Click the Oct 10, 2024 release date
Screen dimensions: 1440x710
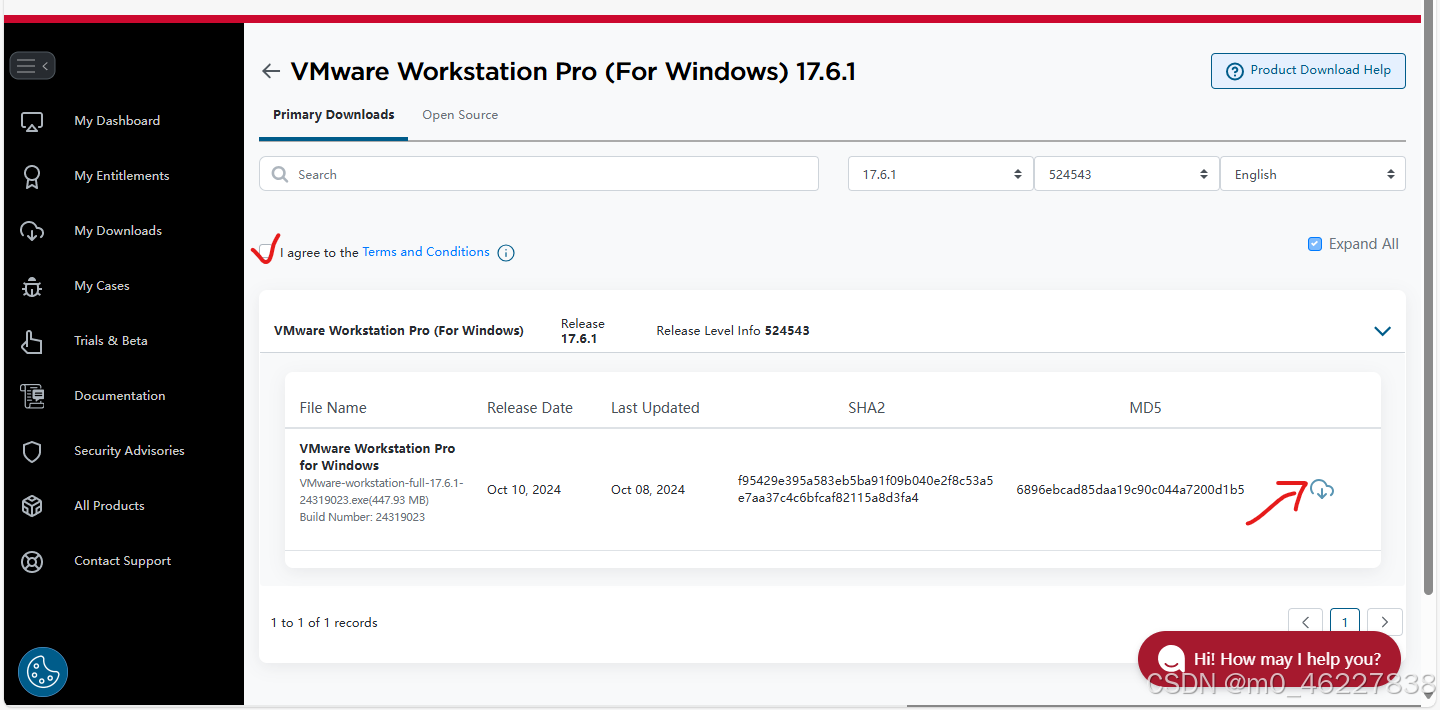pyautogui.click(x=524, y=490)
